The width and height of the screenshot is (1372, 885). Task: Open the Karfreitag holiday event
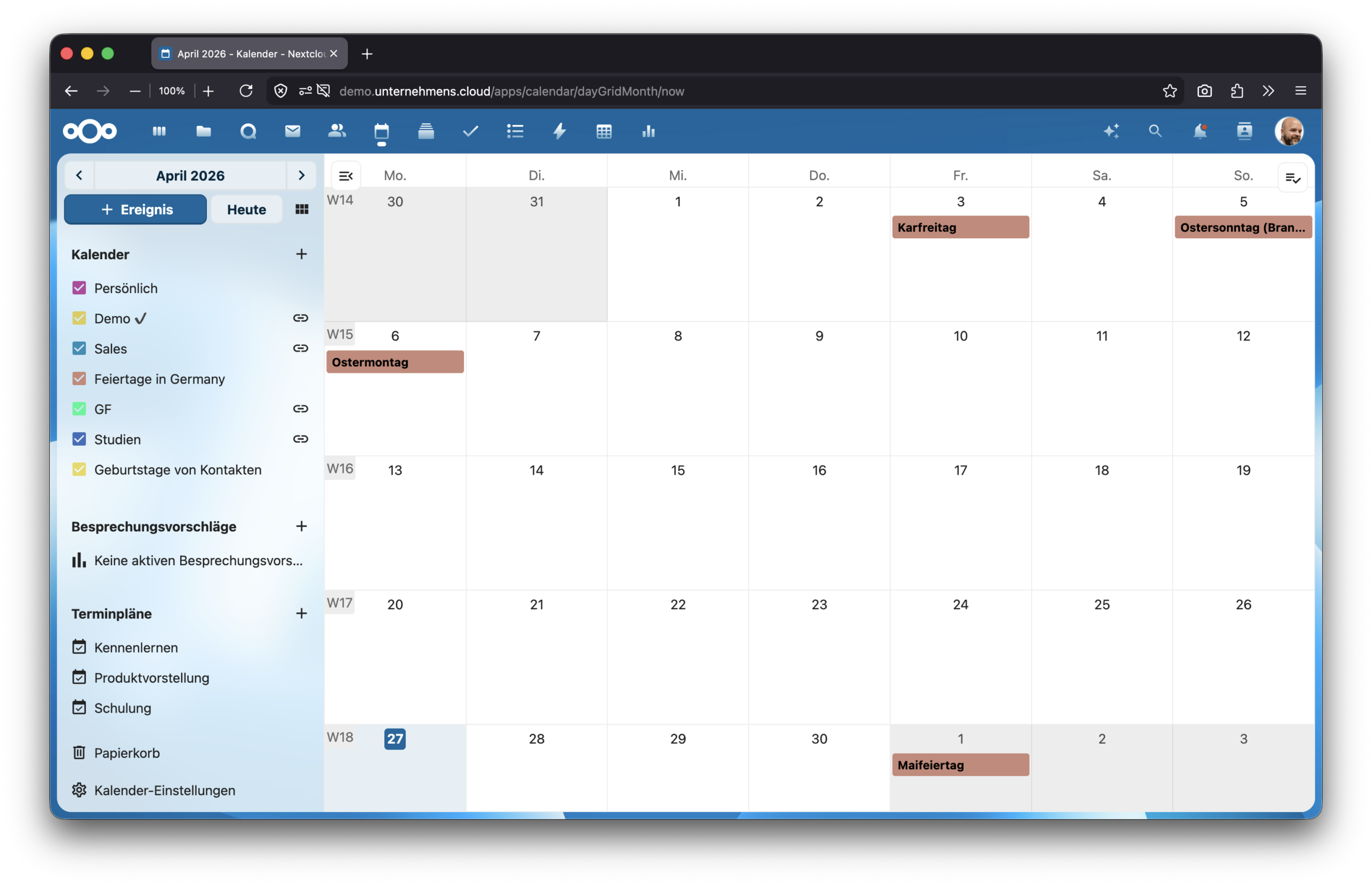[960, 227]
